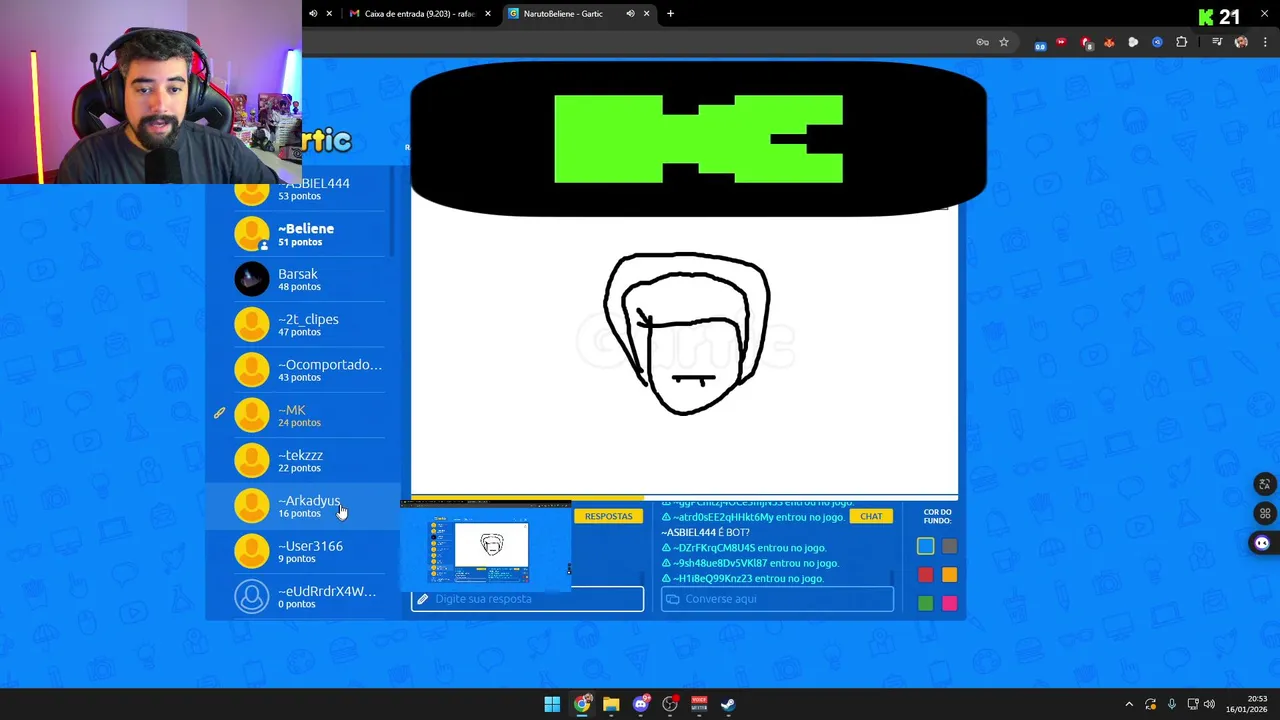Click the pencil drawer icon beside ~MK
Viewport: 1280px width, 720px height.
(219, 412)
